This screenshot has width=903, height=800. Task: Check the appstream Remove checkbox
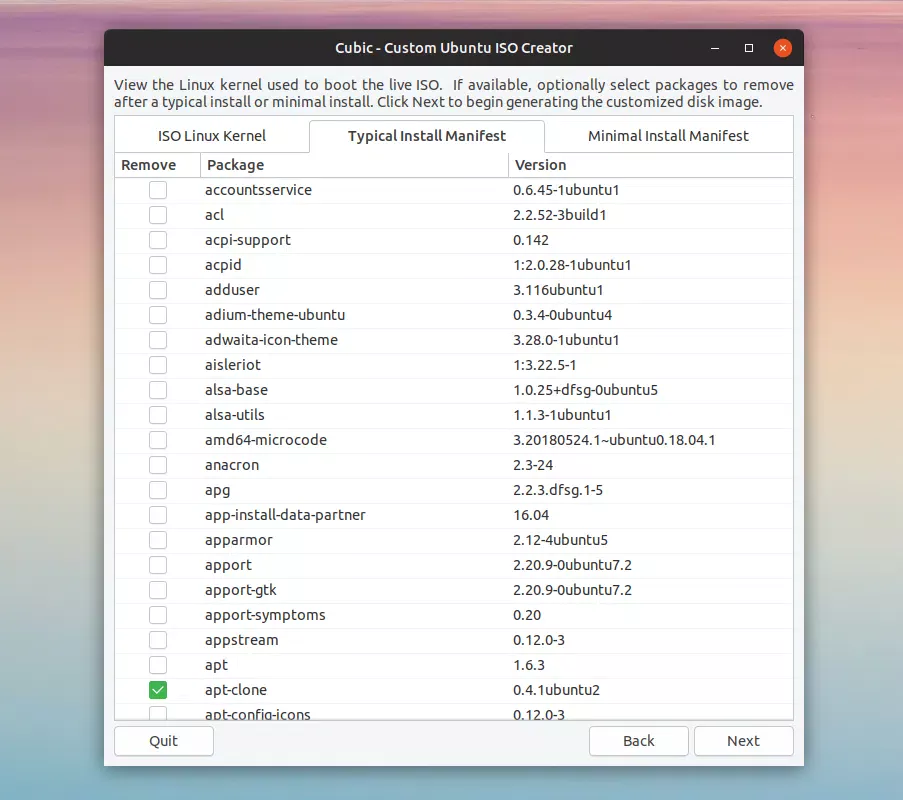click(157, 640)
